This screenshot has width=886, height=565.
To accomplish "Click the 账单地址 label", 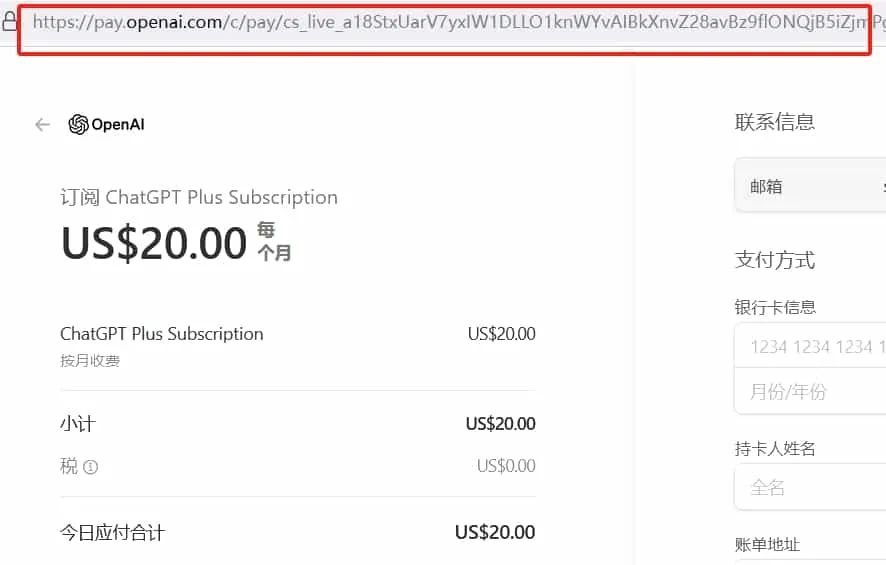I will click(x=767, y=545).
